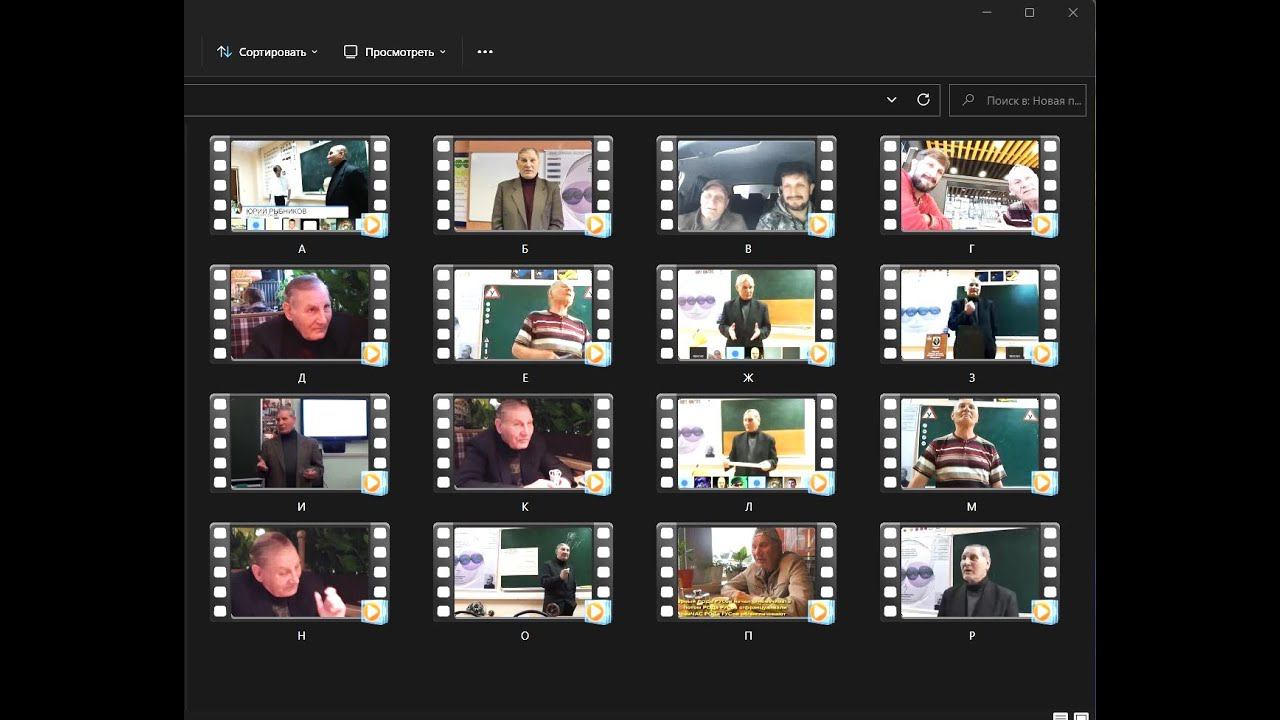Click the file name label 'Р'
1280x720 pixels.
pyautogui.click(x=972, y=636)
